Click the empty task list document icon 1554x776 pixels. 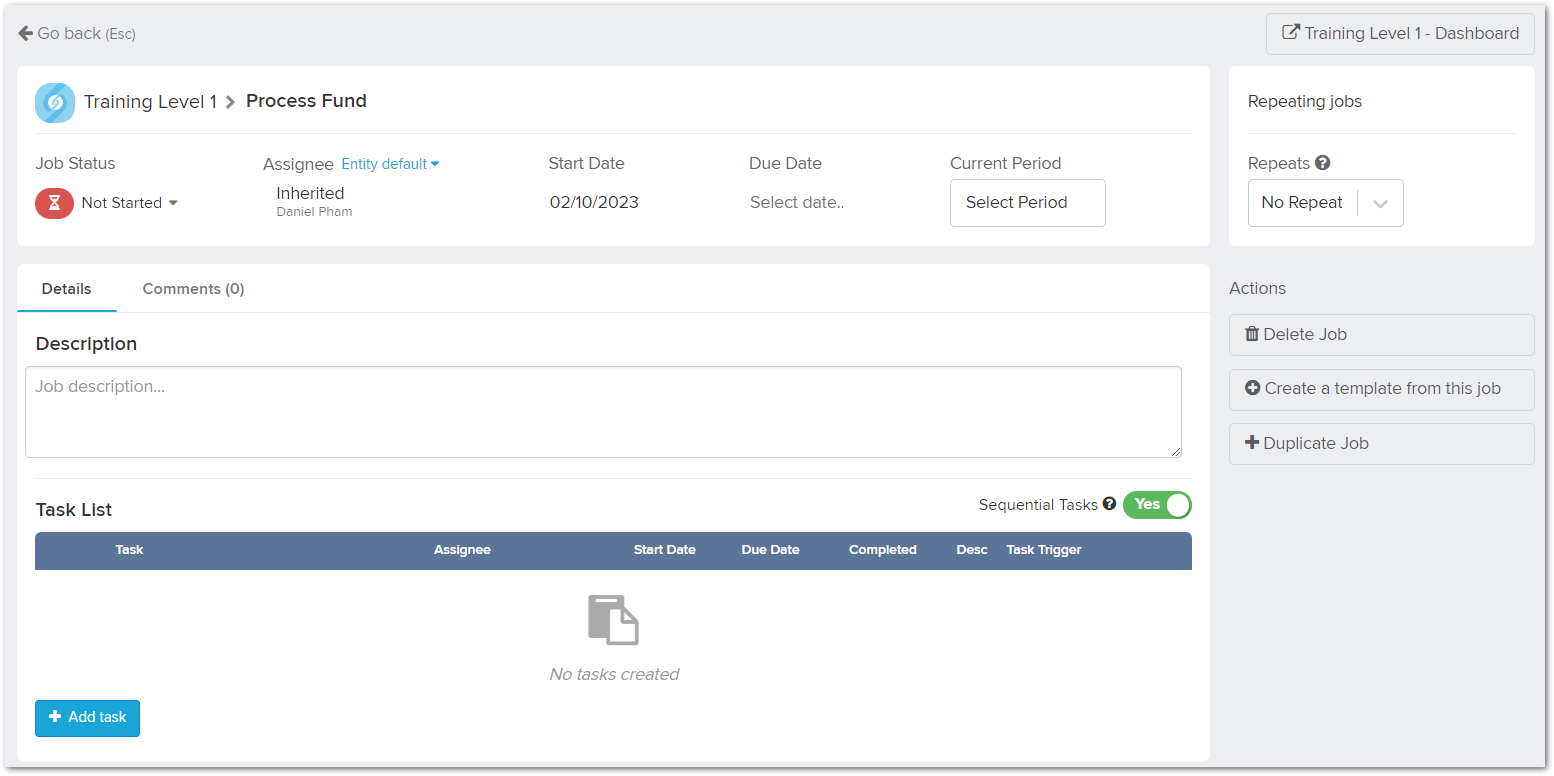[613, 620]
